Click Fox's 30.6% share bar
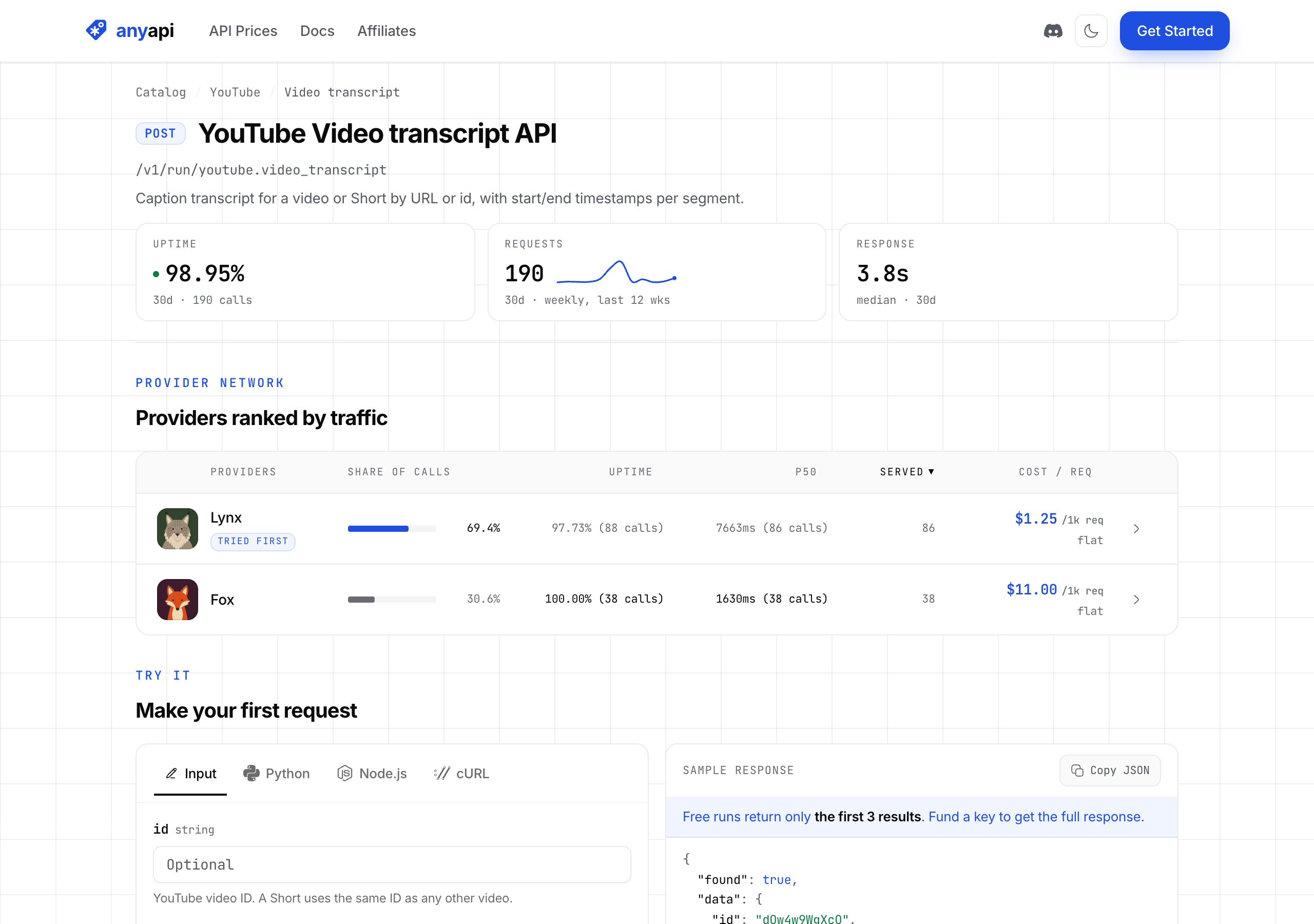This screenshot has height=924, width=1314. pyautogui.click(x=392, y=600)
